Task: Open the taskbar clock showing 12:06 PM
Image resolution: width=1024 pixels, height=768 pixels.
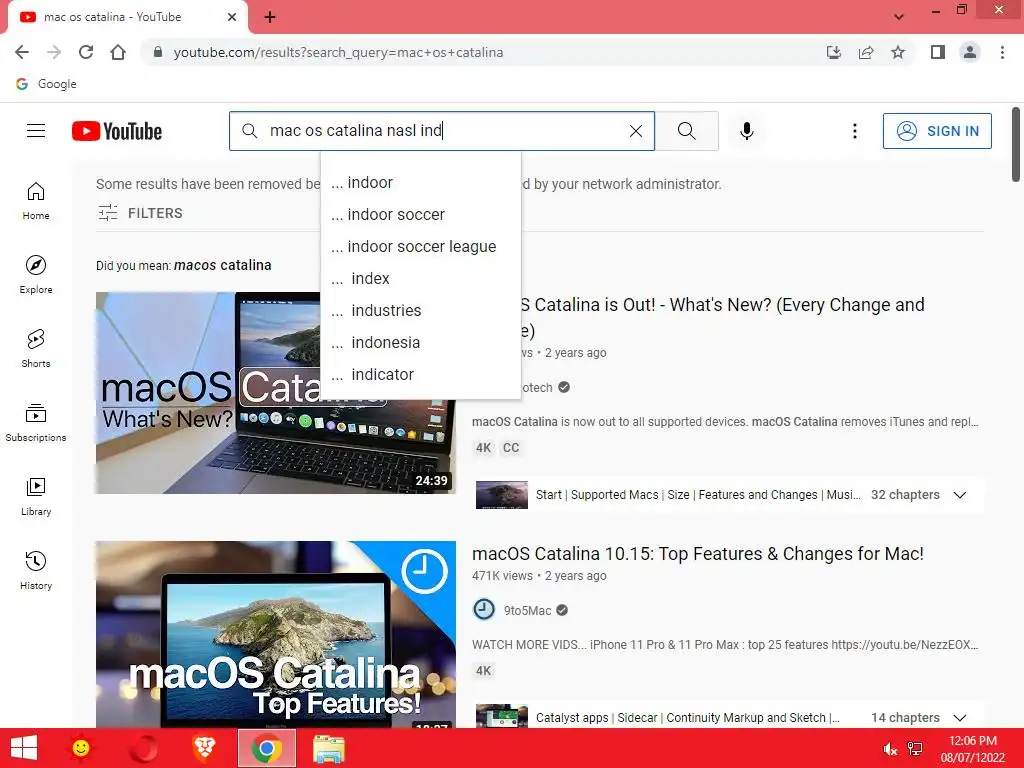Action: (972, 748)
